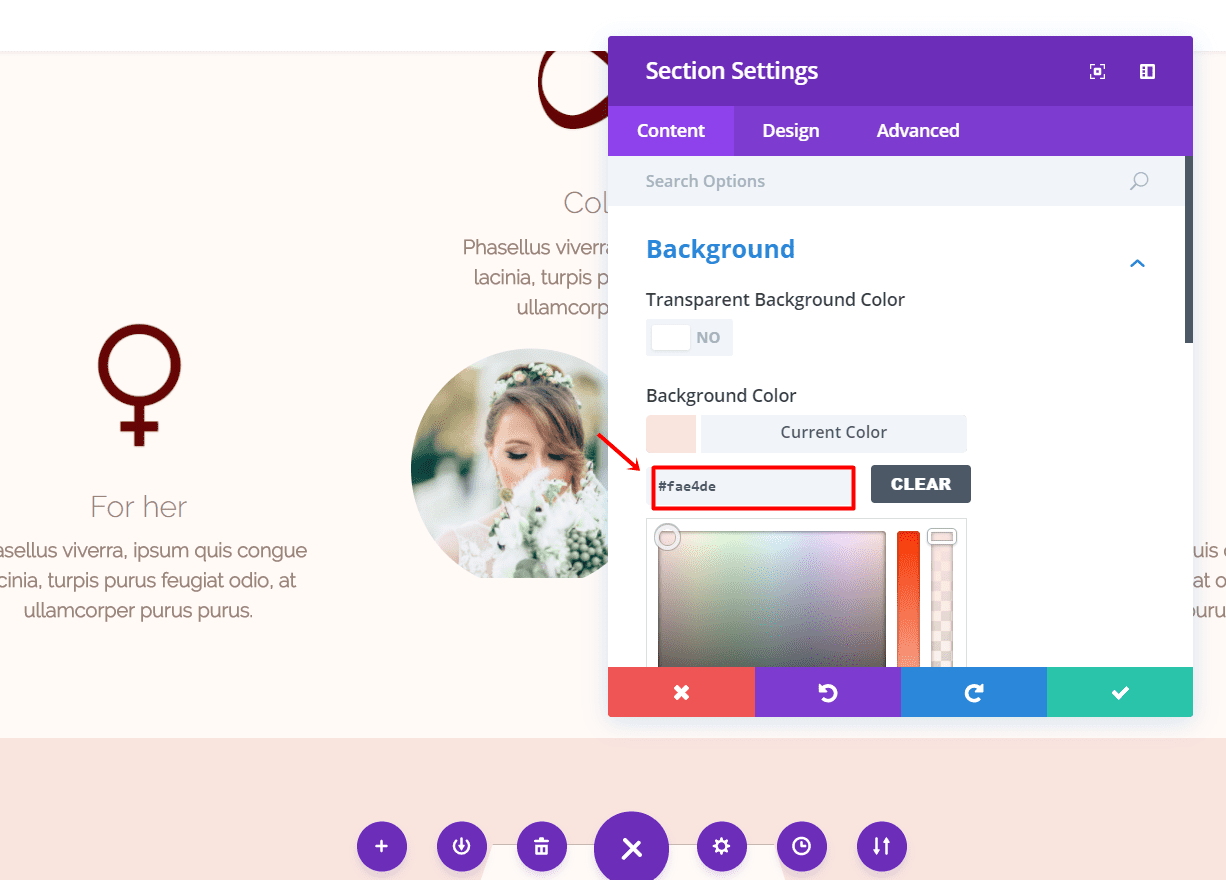The height and width of the screenshot is (880, 1226).
Task: Close builder menu with large purple X
Action: click(631, 847)
